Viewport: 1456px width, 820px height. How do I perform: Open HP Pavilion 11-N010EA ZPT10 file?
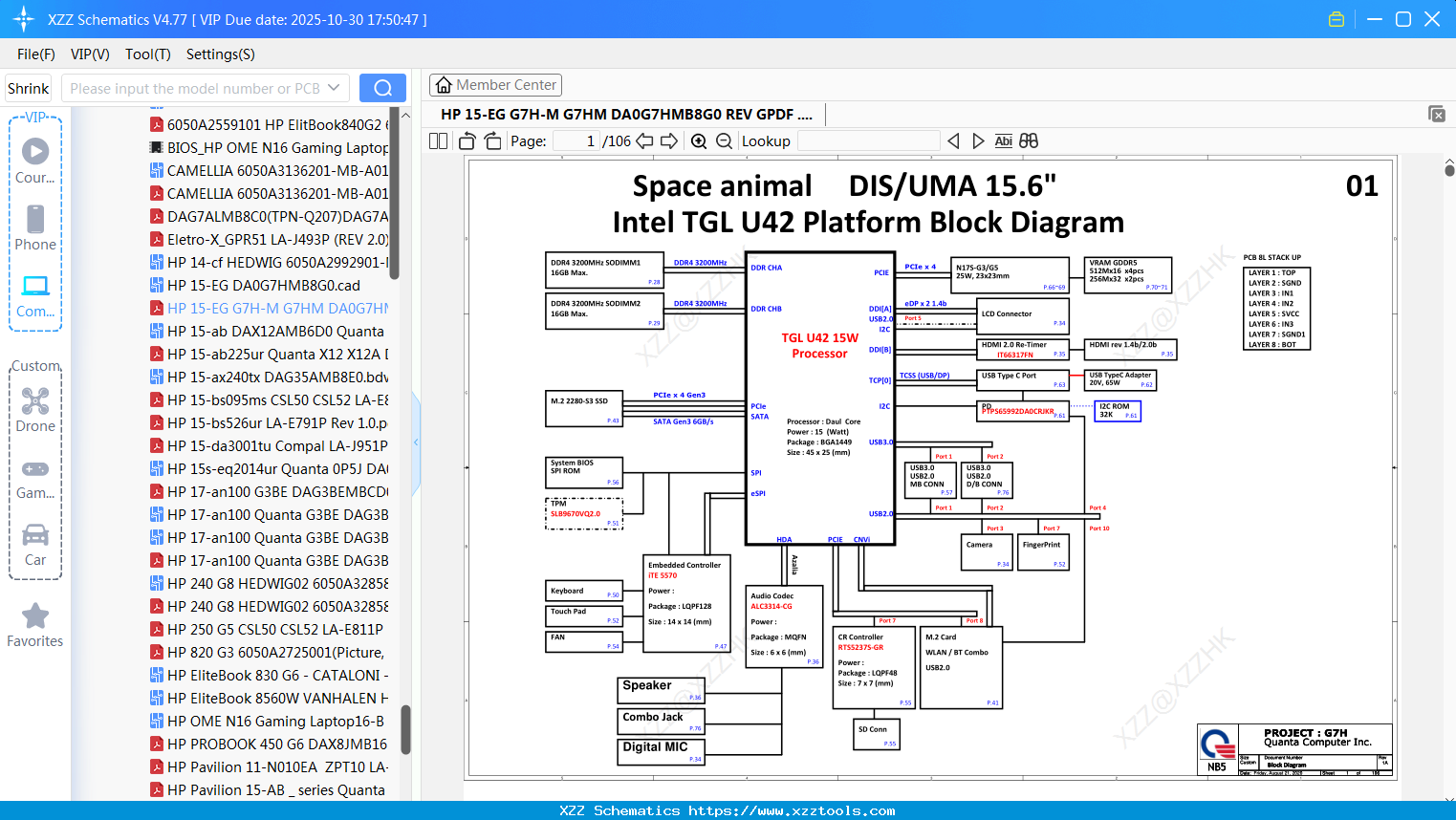click(269, 766)
